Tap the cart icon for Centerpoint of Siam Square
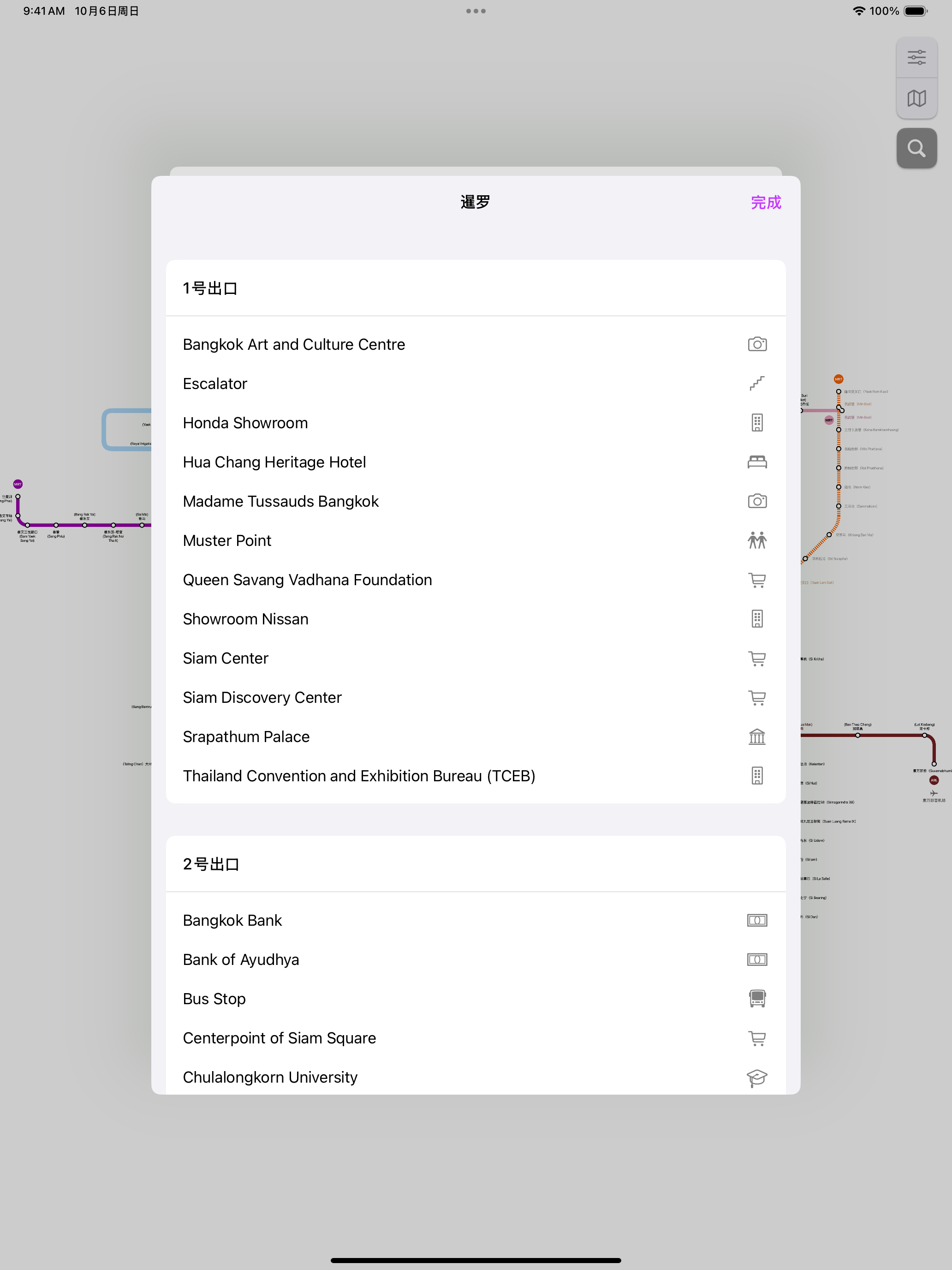Image resolution: width=952 pixels, height=1270 pixels. (x=757, y=1038)
